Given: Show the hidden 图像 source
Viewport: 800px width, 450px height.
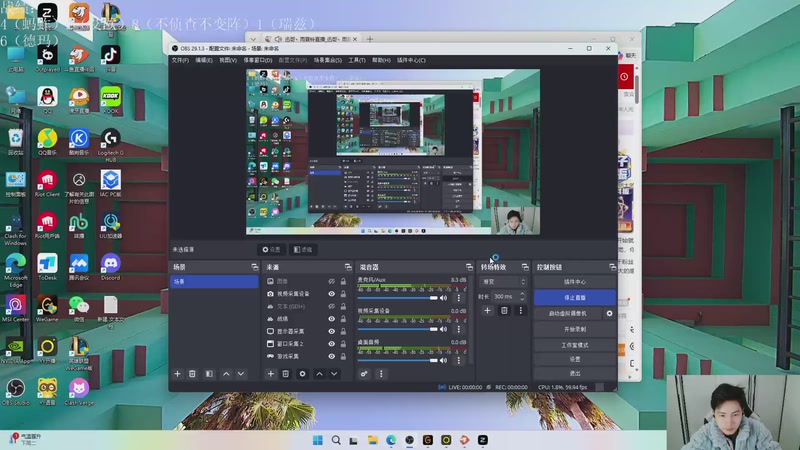Looking at the screenshot, I should tap(332, 281).
